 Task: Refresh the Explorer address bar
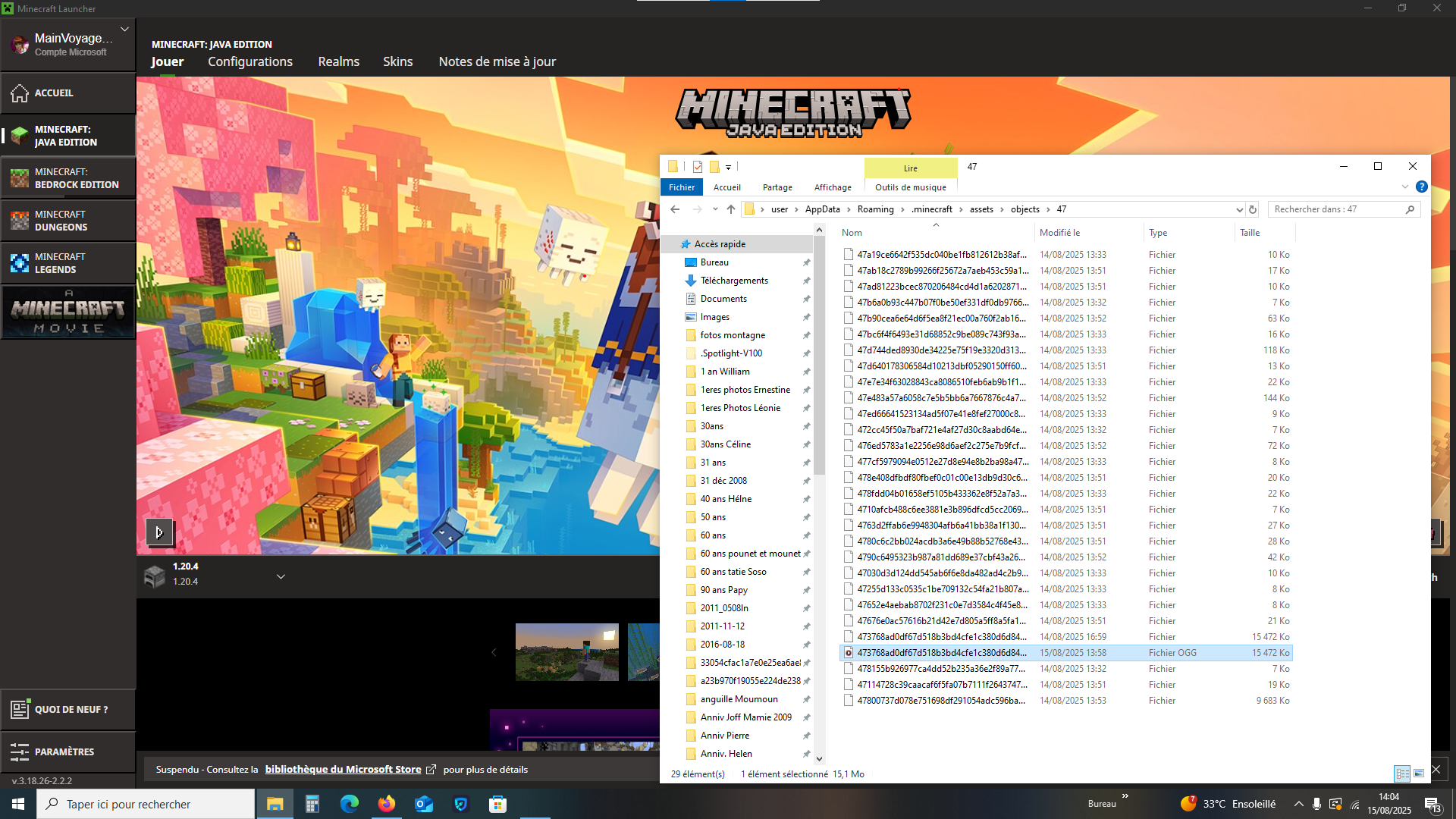coord(1253,209)
